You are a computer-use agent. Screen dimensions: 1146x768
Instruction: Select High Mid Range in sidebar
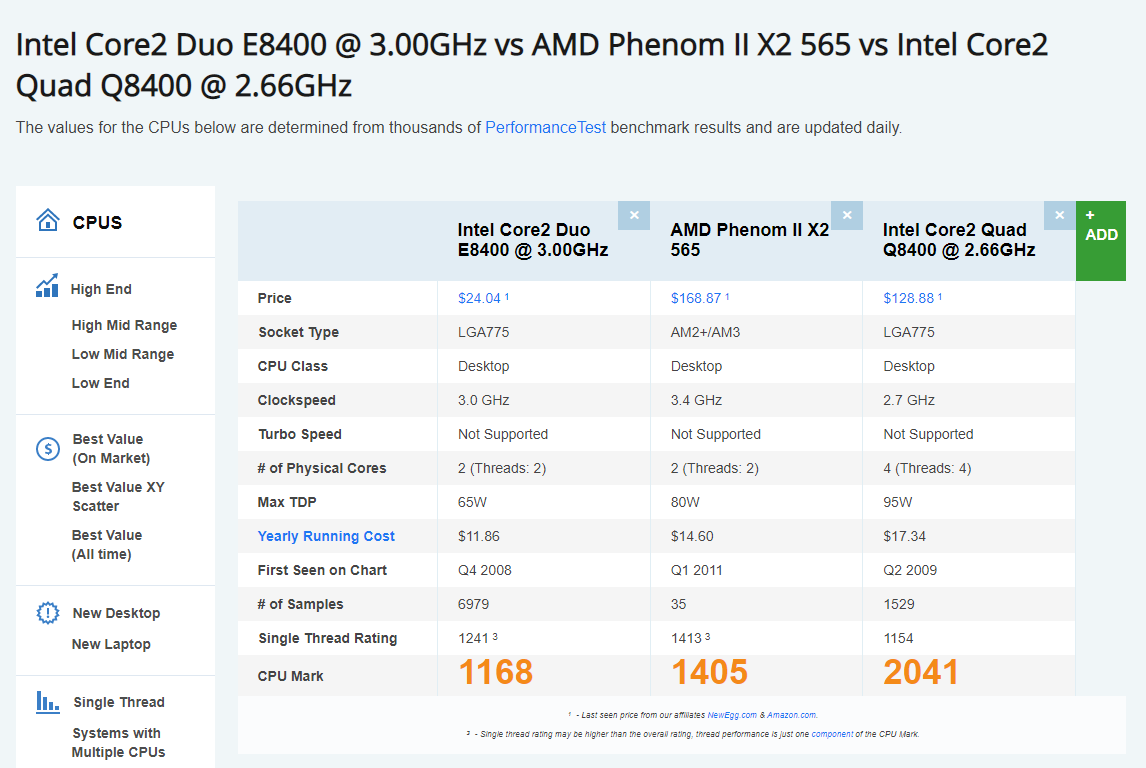click(x=124, y=325)
